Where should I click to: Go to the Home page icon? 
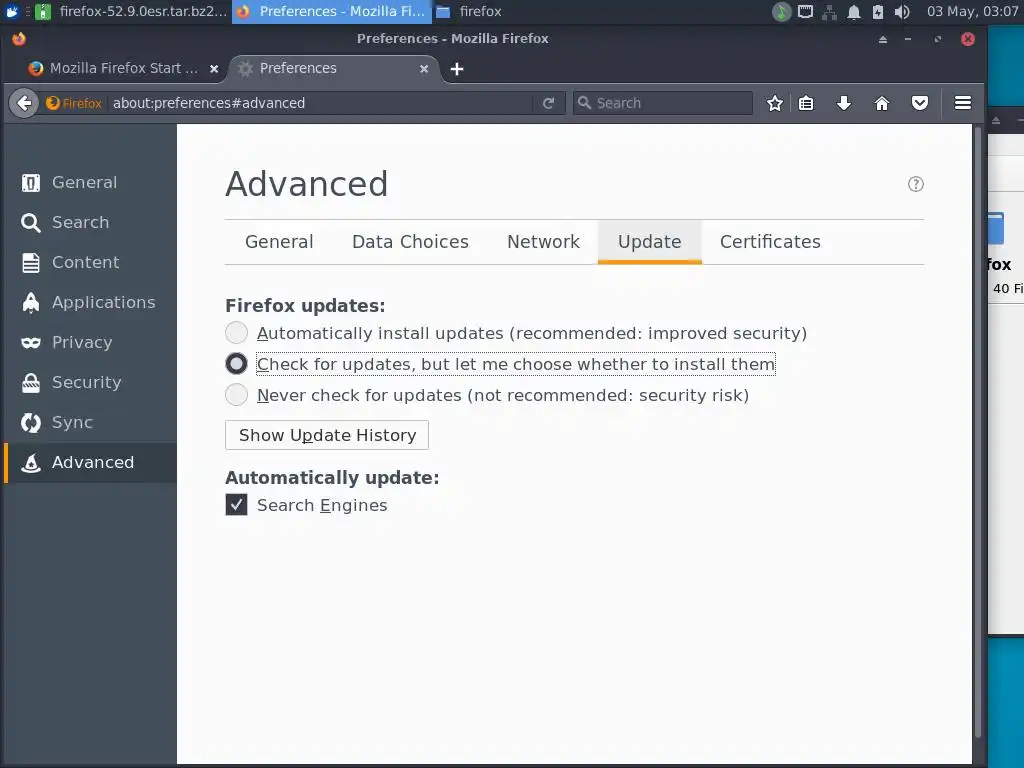tap(882, 103)
